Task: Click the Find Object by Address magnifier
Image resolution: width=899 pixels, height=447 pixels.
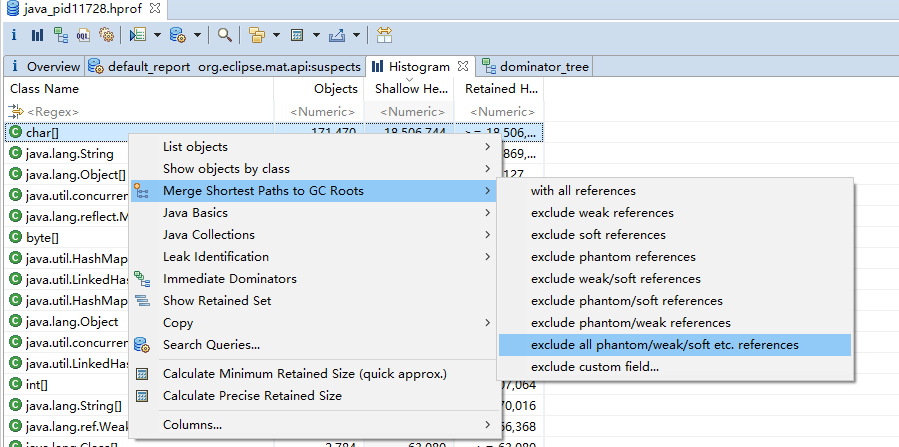Action: 225,36
